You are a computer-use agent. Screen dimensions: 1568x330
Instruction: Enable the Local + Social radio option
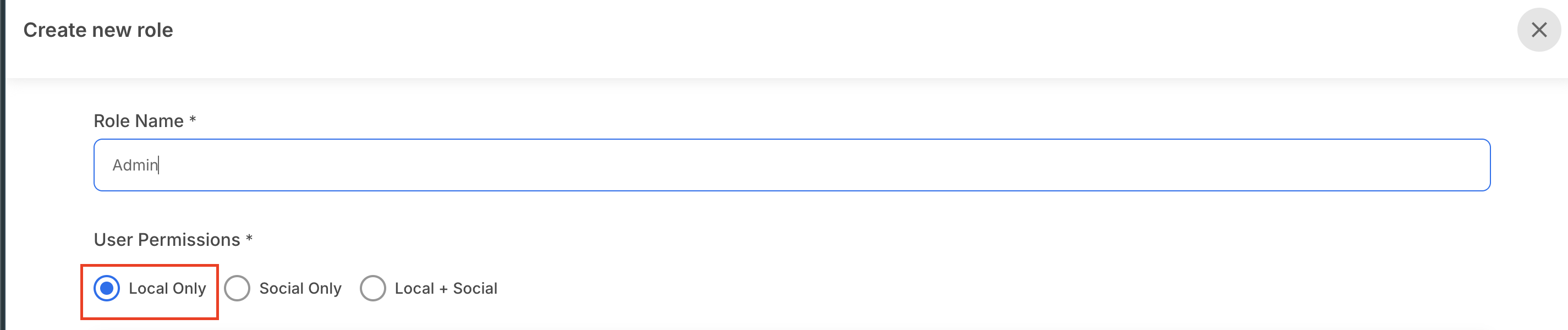(372, 288)
